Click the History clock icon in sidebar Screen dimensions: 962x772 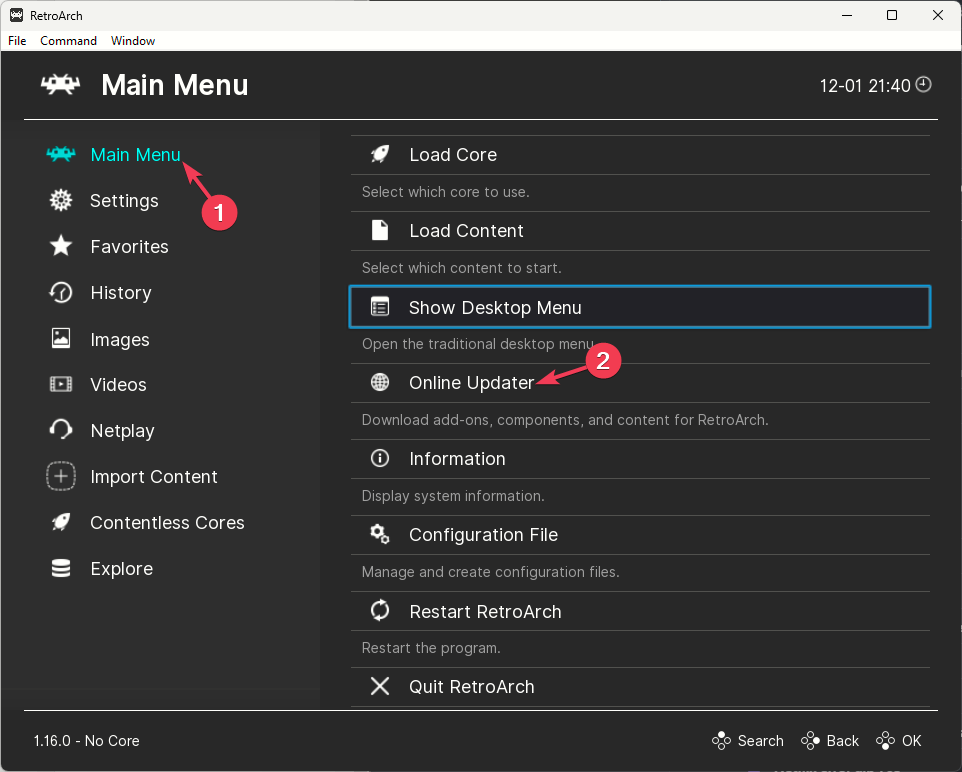61,293
